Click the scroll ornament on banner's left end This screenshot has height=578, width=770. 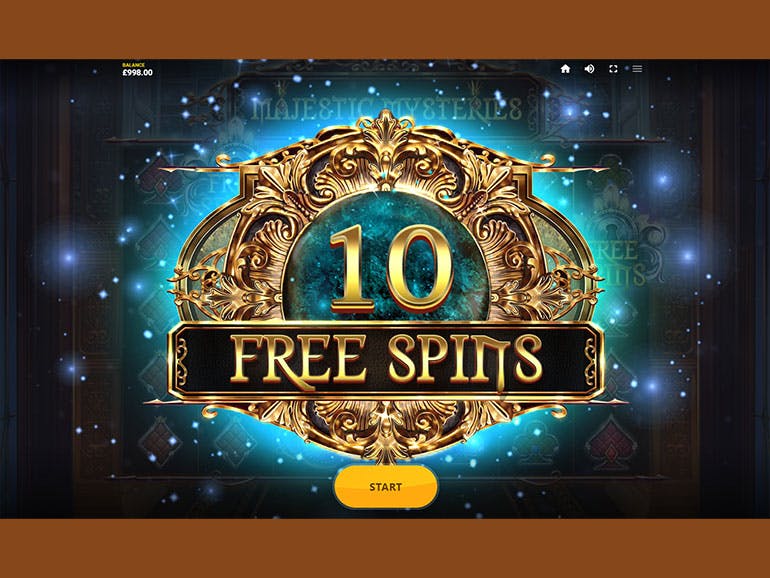[x=181, y=359]
